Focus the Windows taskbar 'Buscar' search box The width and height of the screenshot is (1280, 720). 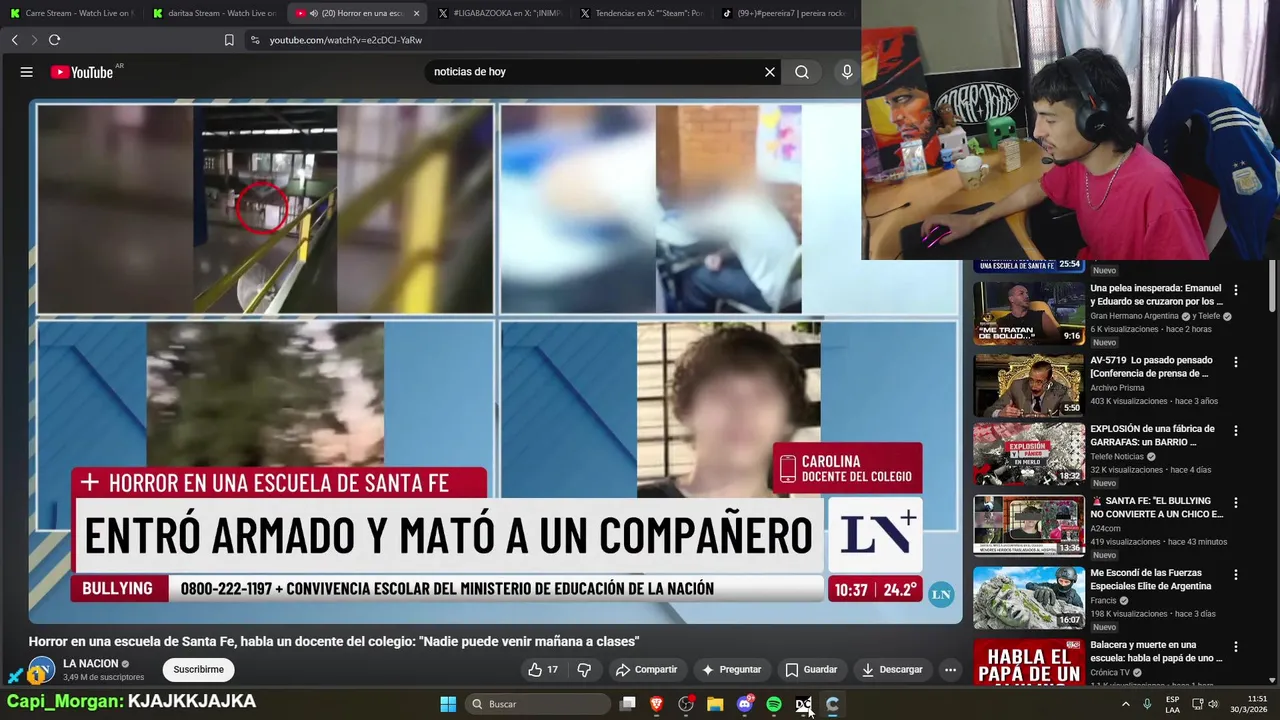click(x=538, y=704)
